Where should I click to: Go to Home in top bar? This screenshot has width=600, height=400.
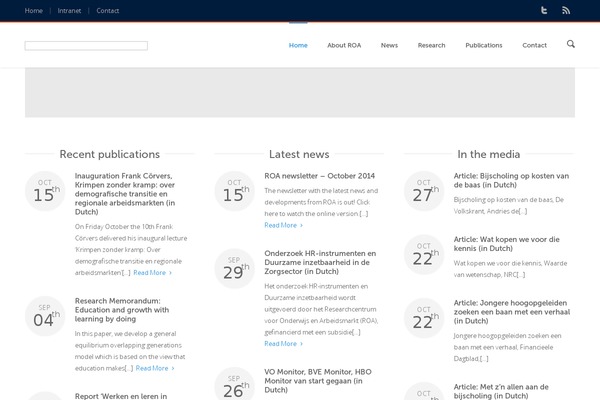[34, 11]
